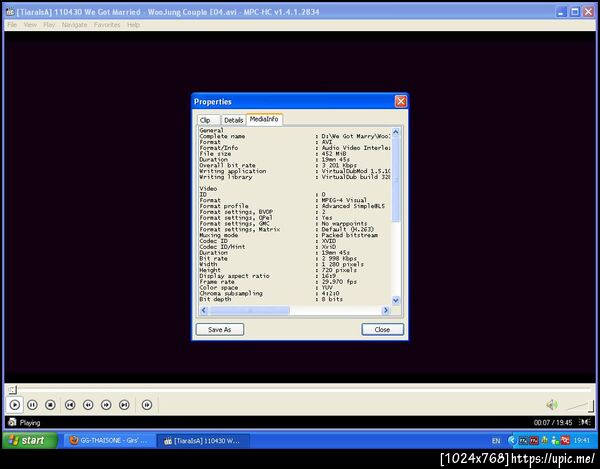
Task: Click the 'Color space' label
Action: (x=219, y=287)
